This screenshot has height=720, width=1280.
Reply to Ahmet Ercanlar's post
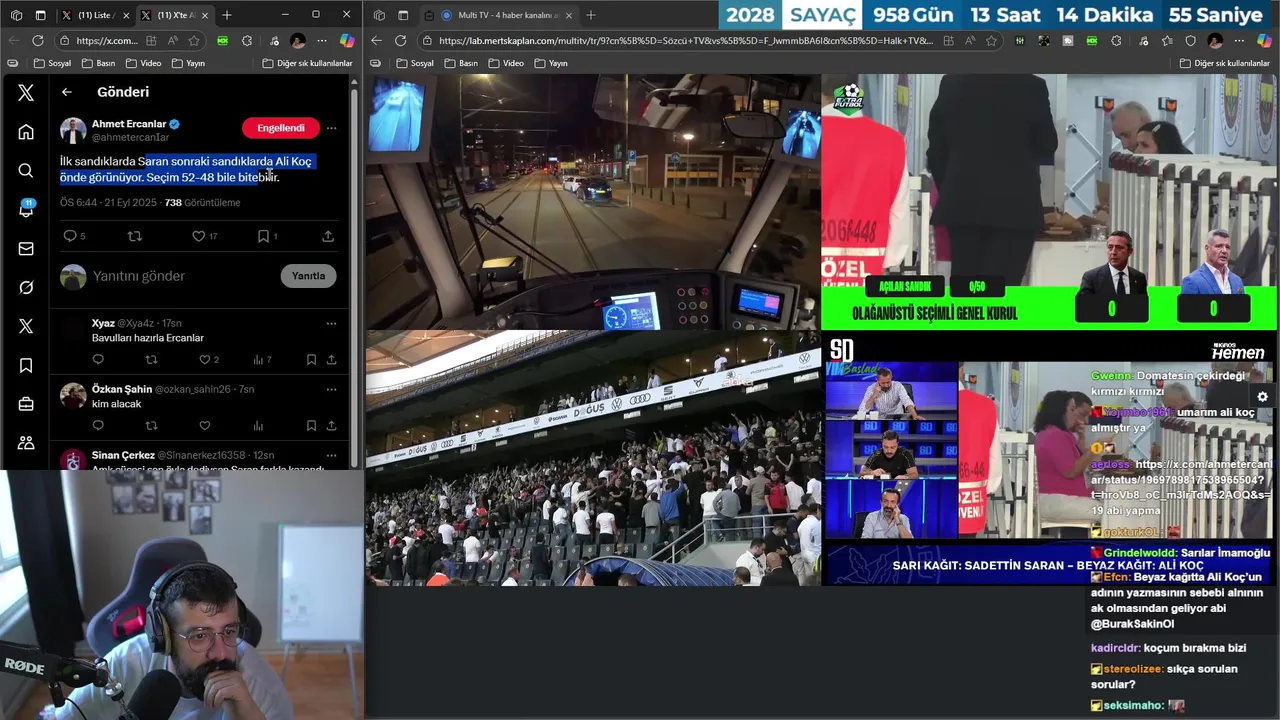pyautogui.click(x=70, y=236)
